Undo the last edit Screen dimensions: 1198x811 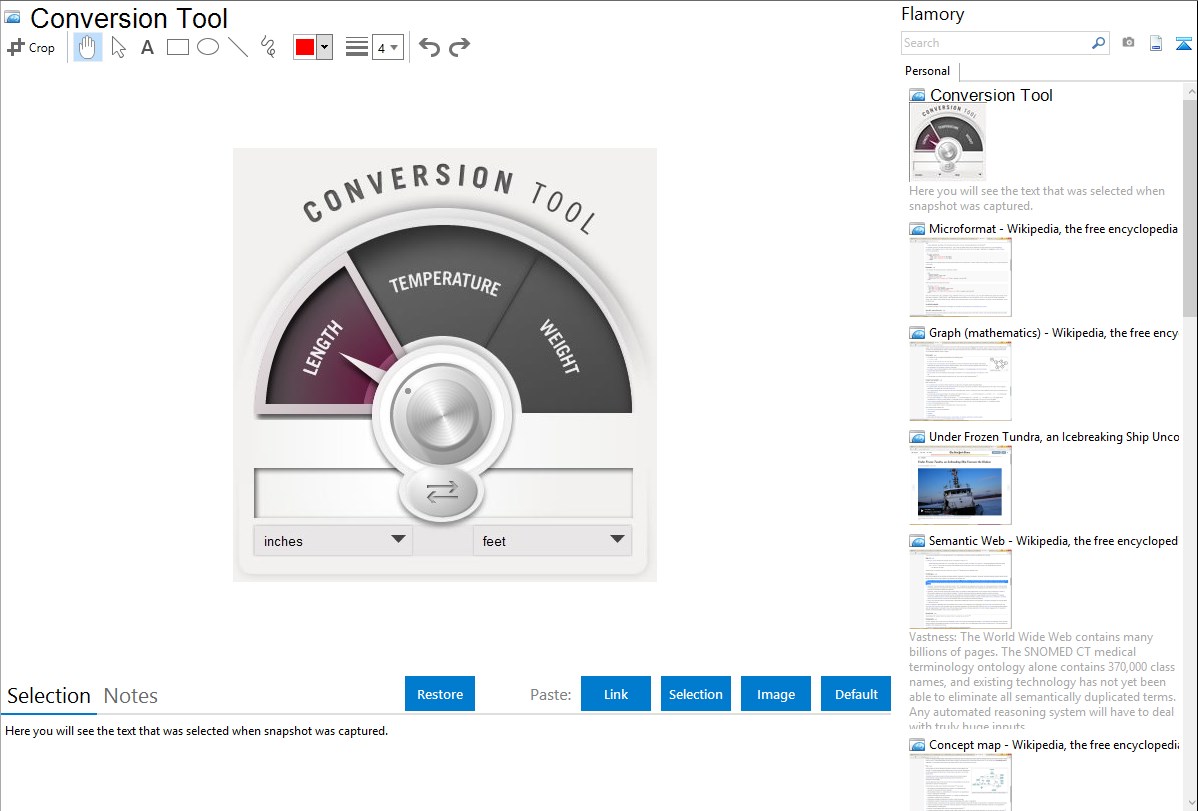(429, 47)
